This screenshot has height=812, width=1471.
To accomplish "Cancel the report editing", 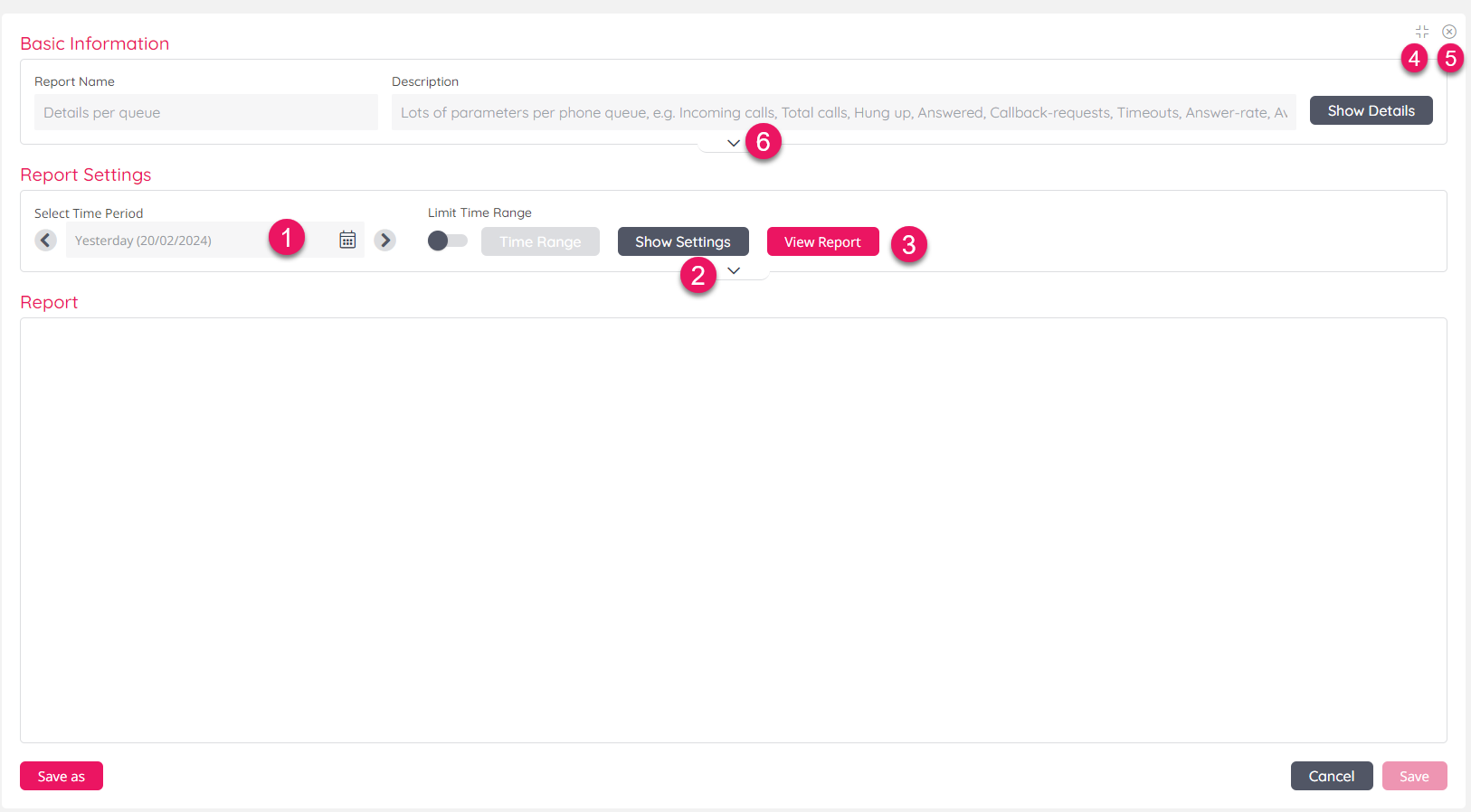I will [x=1331, y=776].
